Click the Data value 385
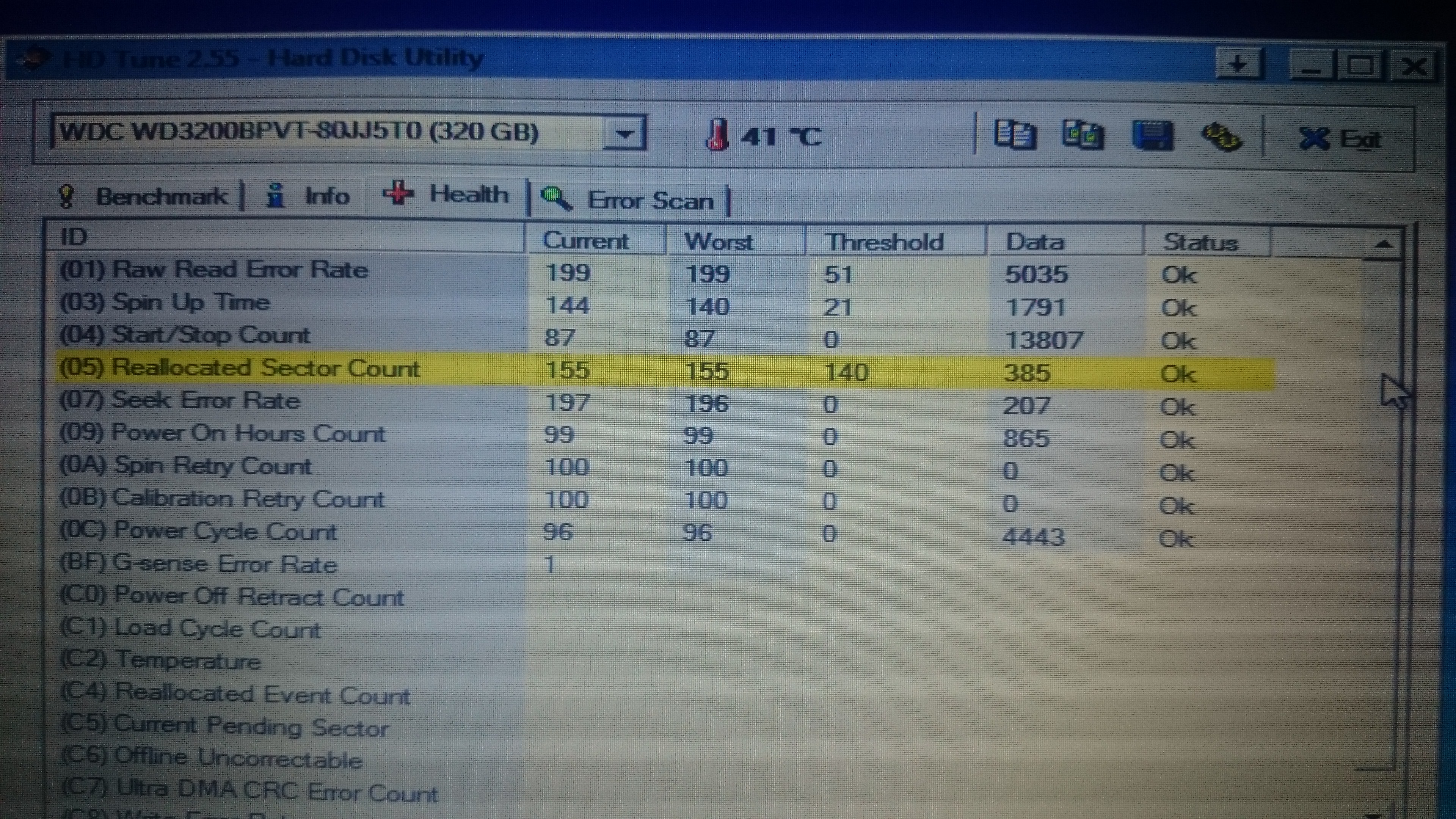The width and height of the screenshot is (1456, 819). click(1027, 373)
